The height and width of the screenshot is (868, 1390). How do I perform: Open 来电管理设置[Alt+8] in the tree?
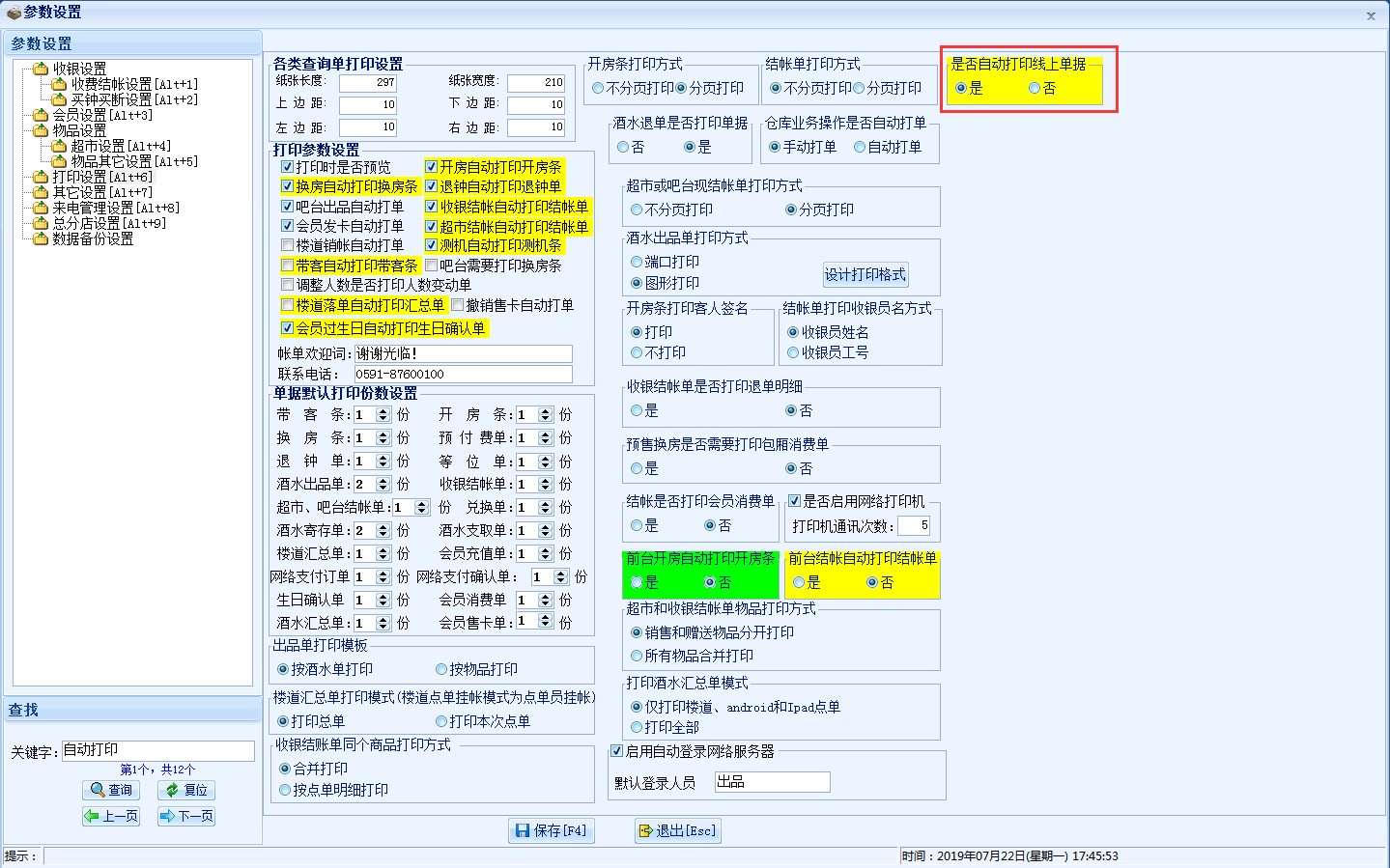coord(116,208)
